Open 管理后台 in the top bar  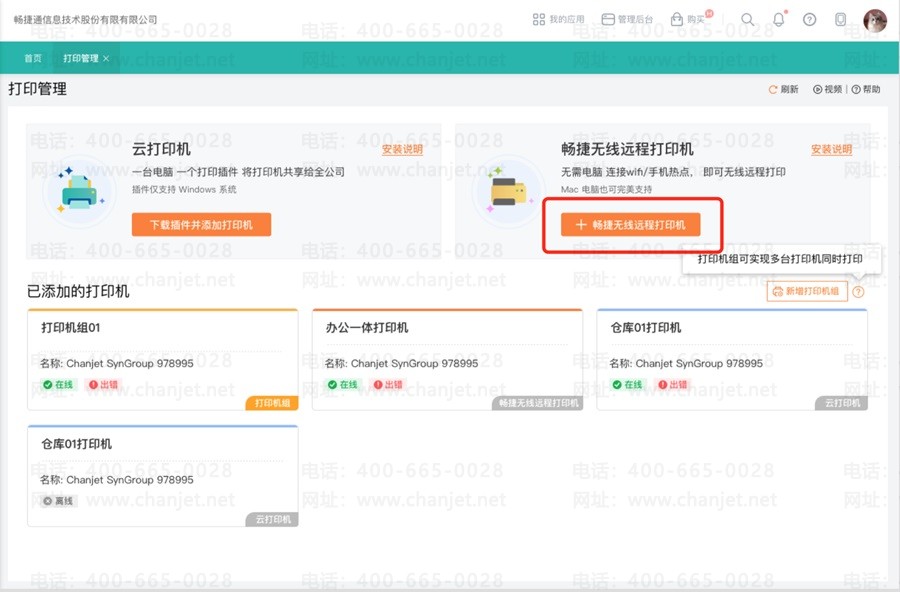click(x=627, y=20)
